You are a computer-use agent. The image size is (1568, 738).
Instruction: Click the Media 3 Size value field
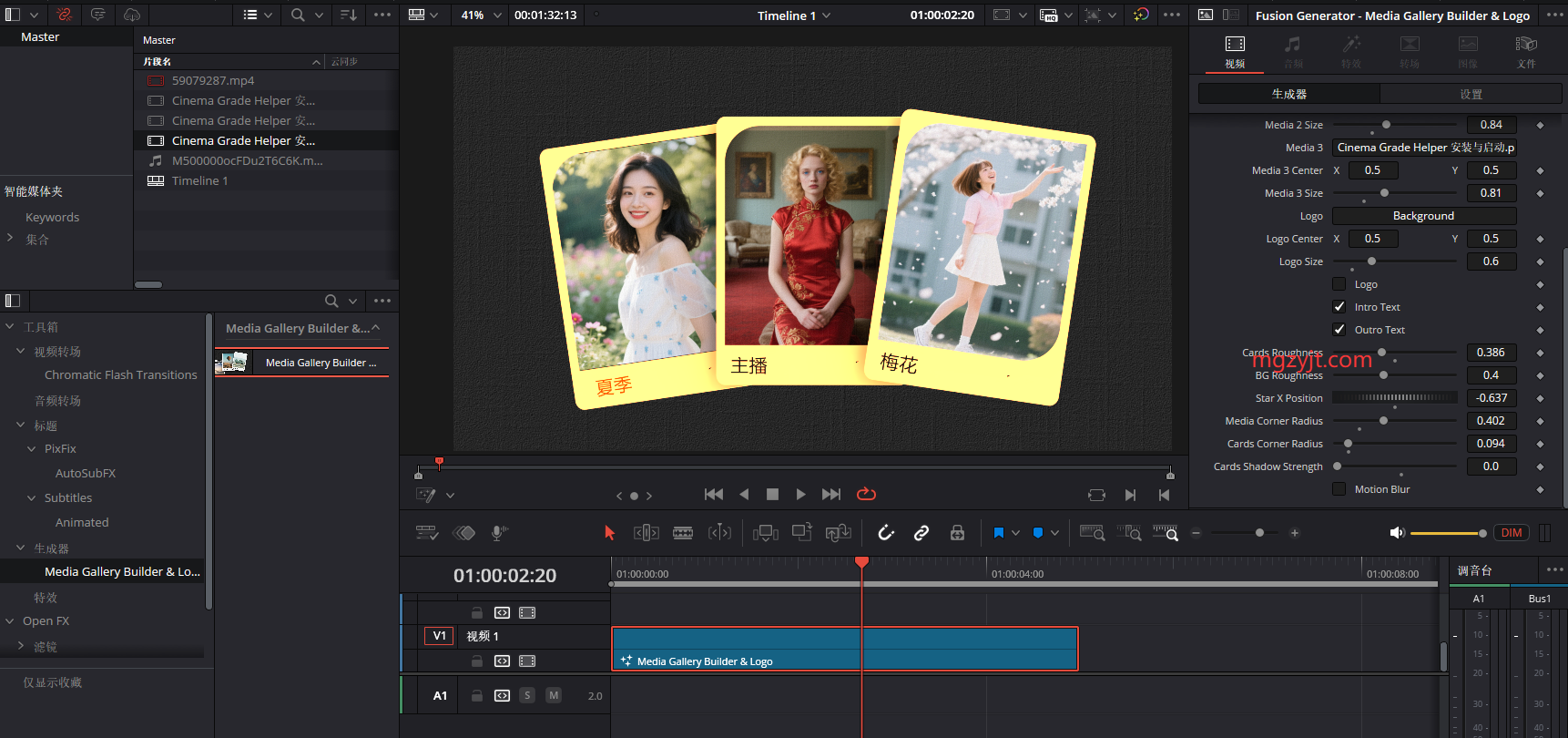pyautogui.click(x=1492, y=193)
